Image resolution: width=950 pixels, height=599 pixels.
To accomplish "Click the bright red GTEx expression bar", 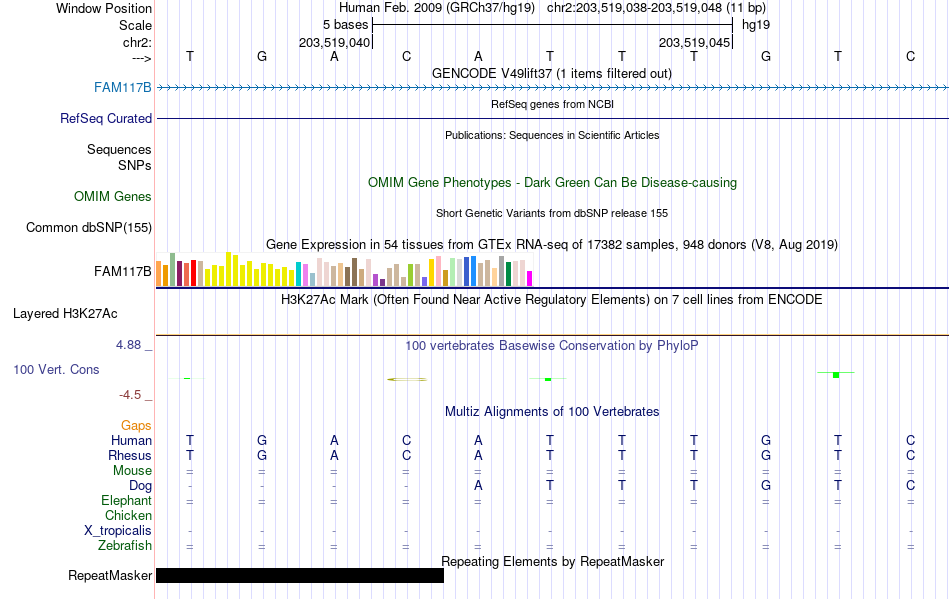I will [x=193, y=273].
